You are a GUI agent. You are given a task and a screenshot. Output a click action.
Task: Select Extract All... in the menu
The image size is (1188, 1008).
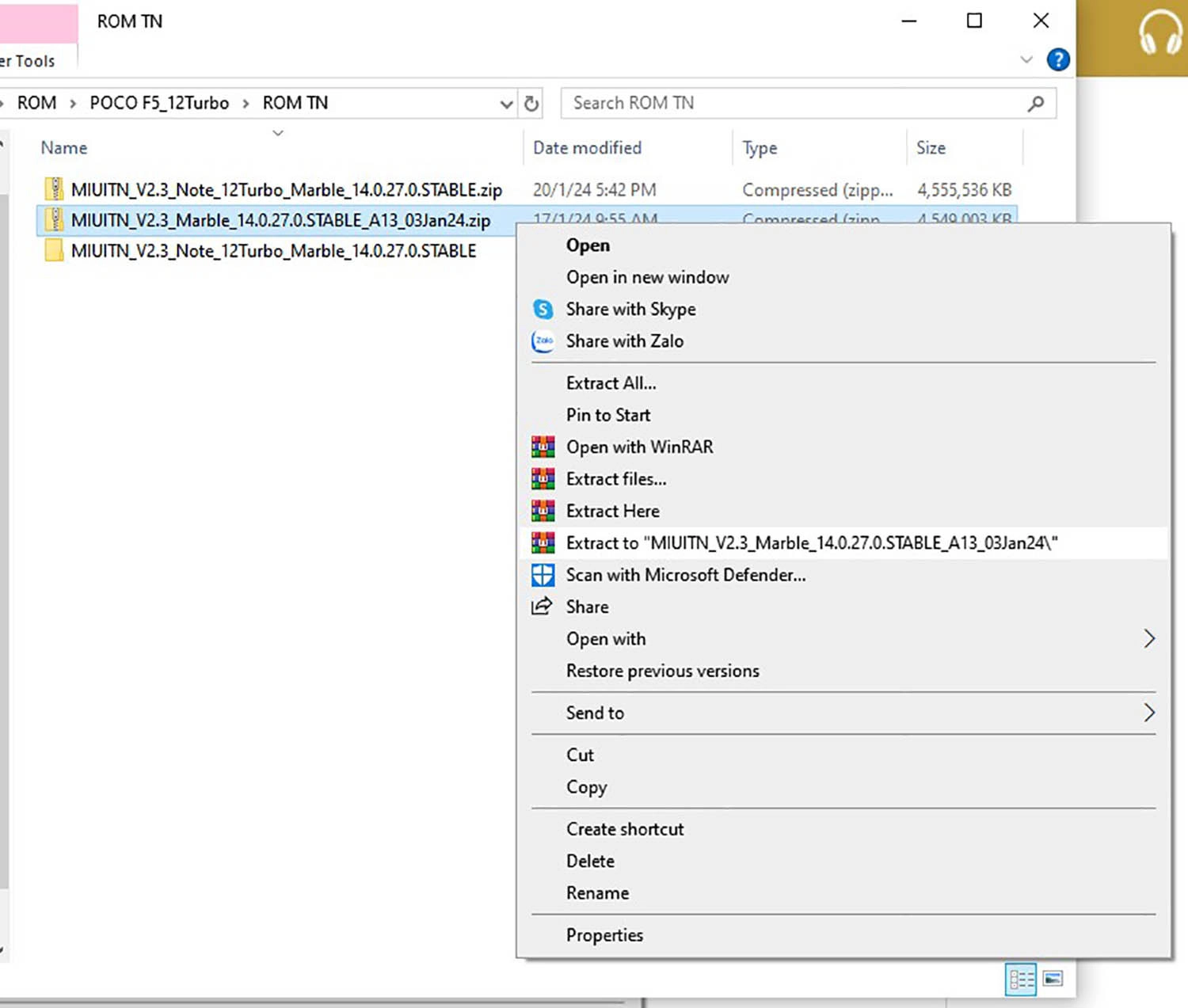pos(611,383)
